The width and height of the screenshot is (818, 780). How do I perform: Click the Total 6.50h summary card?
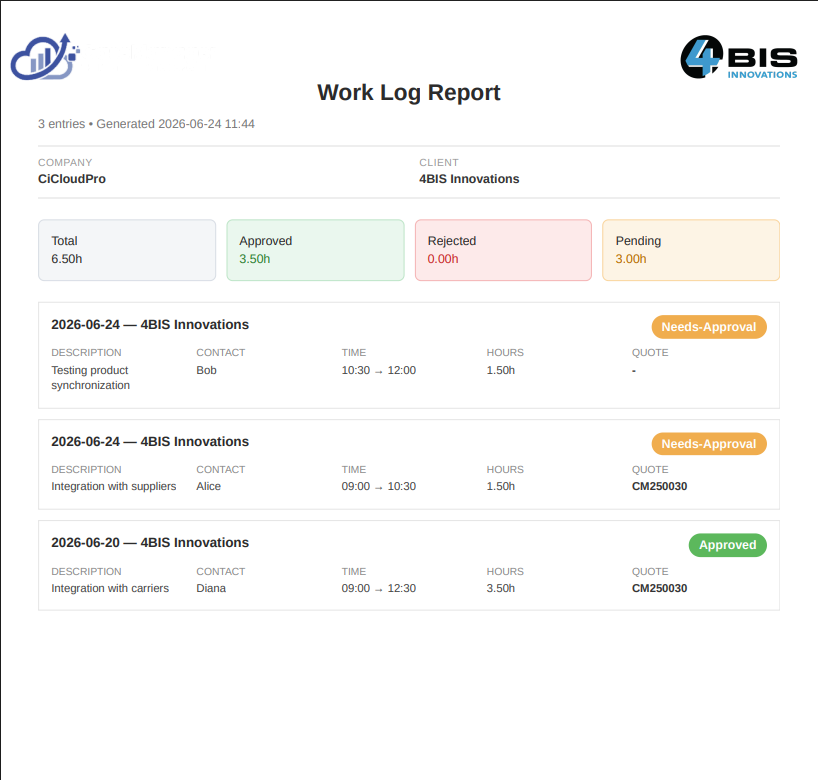127,250
